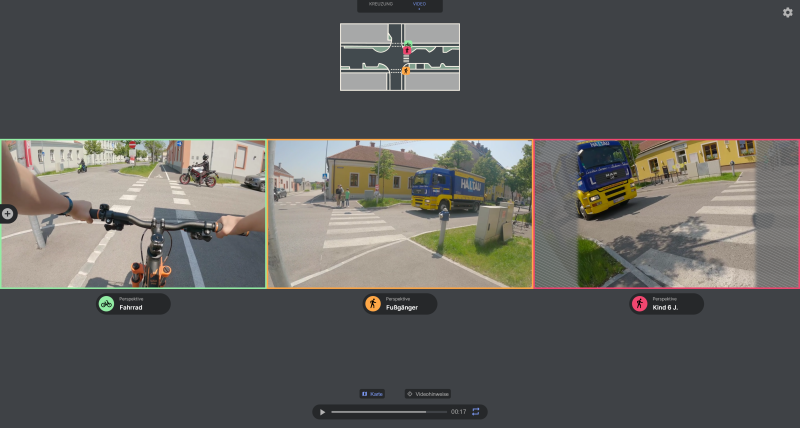Click the Fahrrad bicycle perspective video

[133, 214]
